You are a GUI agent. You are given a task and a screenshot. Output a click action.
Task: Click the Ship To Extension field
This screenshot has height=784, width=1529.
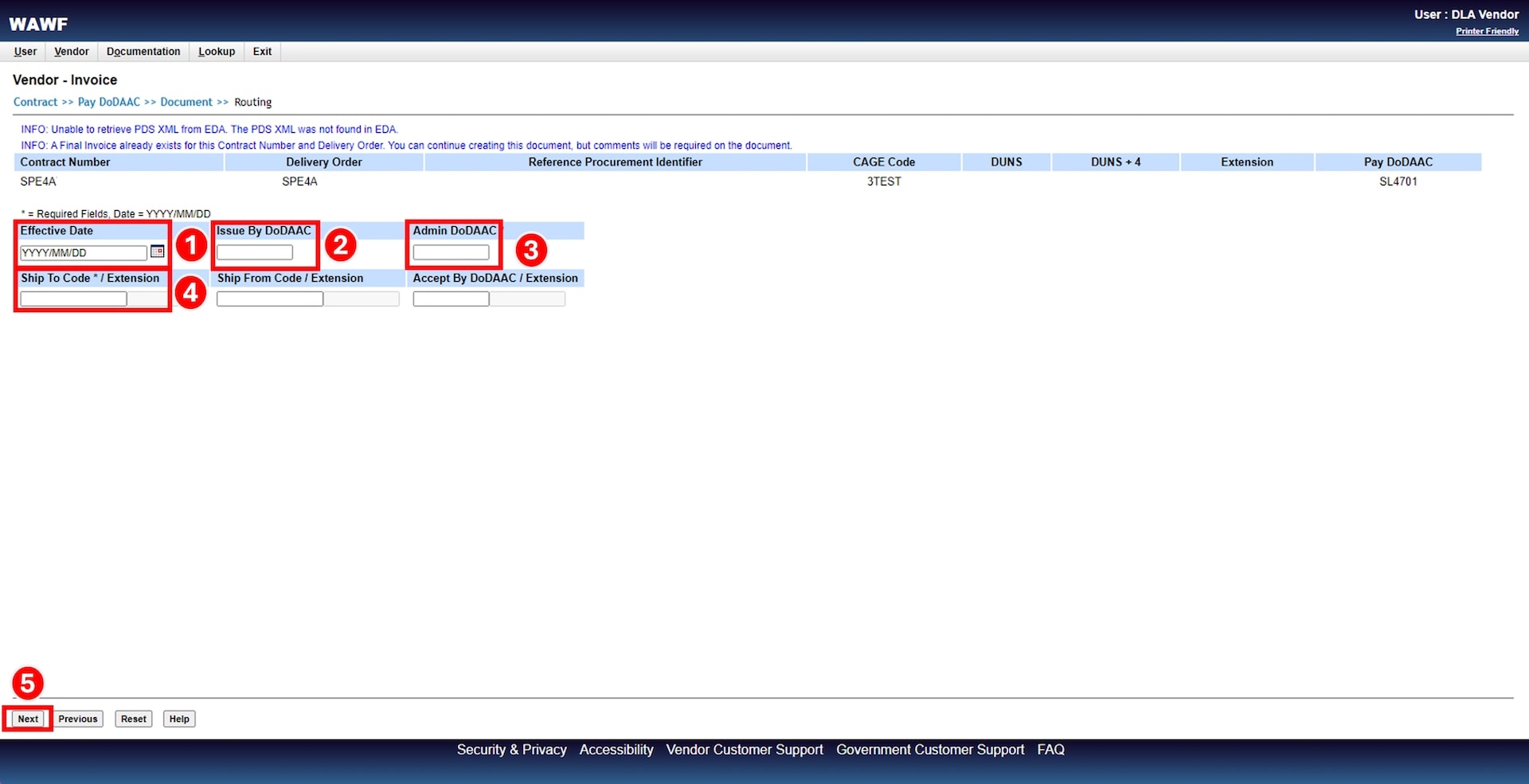pyautogui.click(x=147, y=299)
